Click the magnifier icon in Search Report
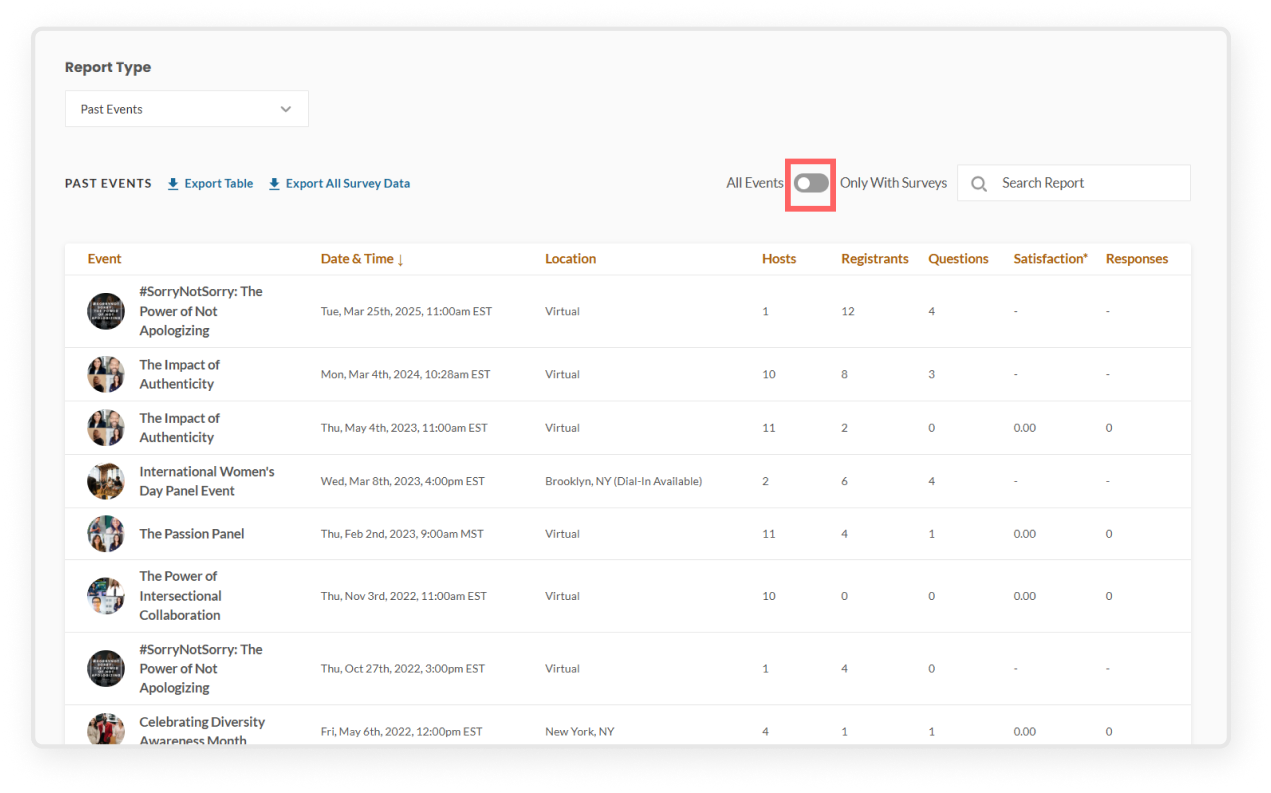The width and height of the screenshot is (1271, 793). [x=979, y=184]
